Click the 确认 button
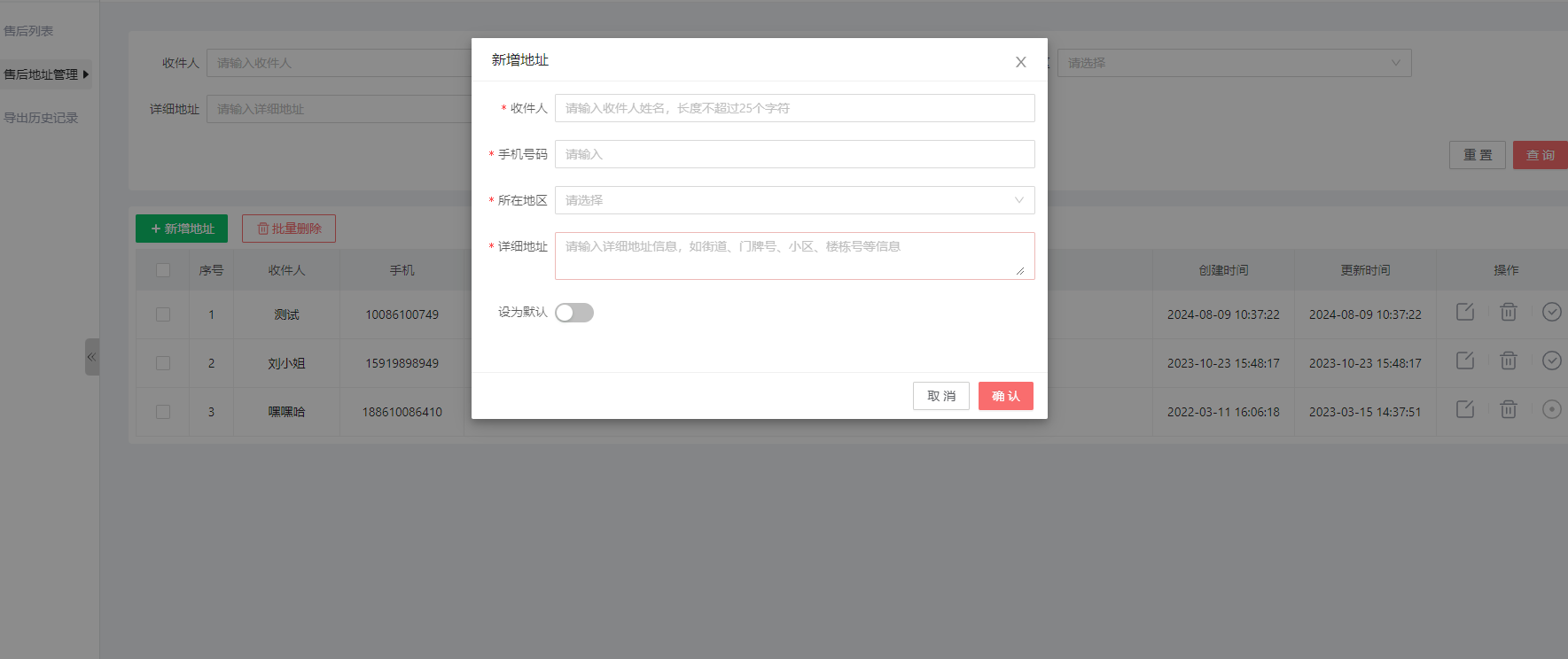 coord(1005,396)
